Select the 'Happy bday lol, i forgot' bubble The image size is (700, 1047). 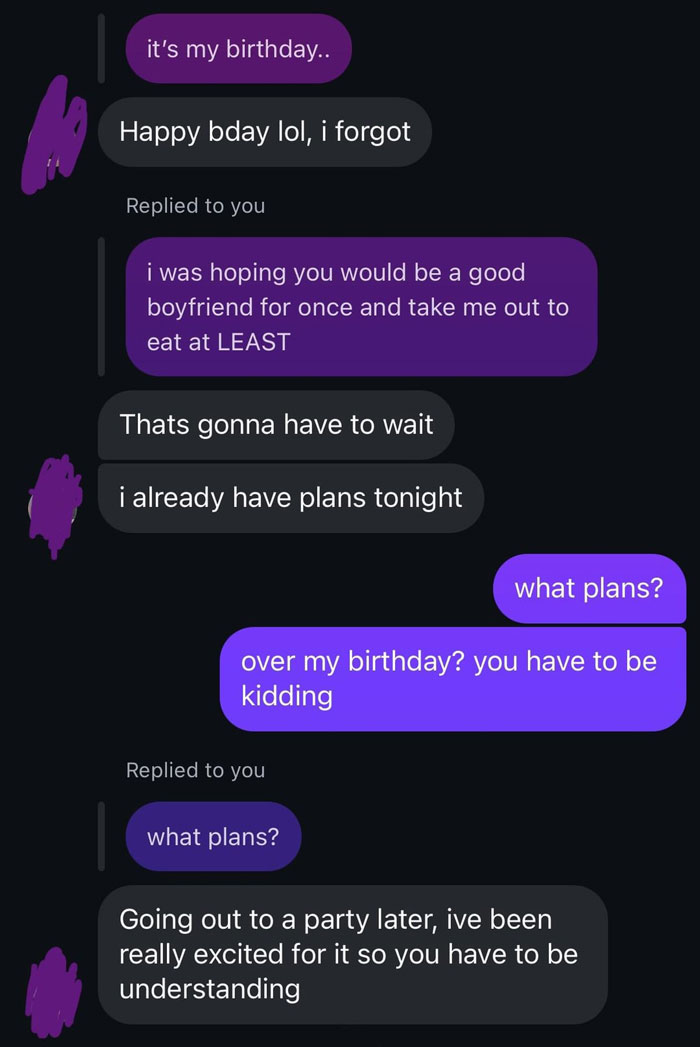(265, 131)
